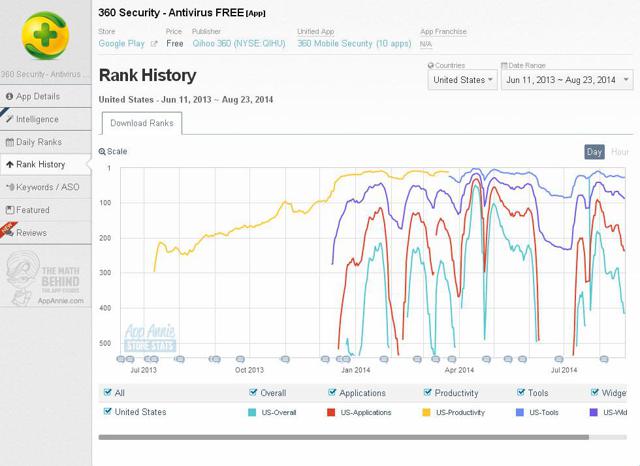The image size is (640, 466).
Task: Open the Date Range dropdown
Action: click(x=567, y=80)
